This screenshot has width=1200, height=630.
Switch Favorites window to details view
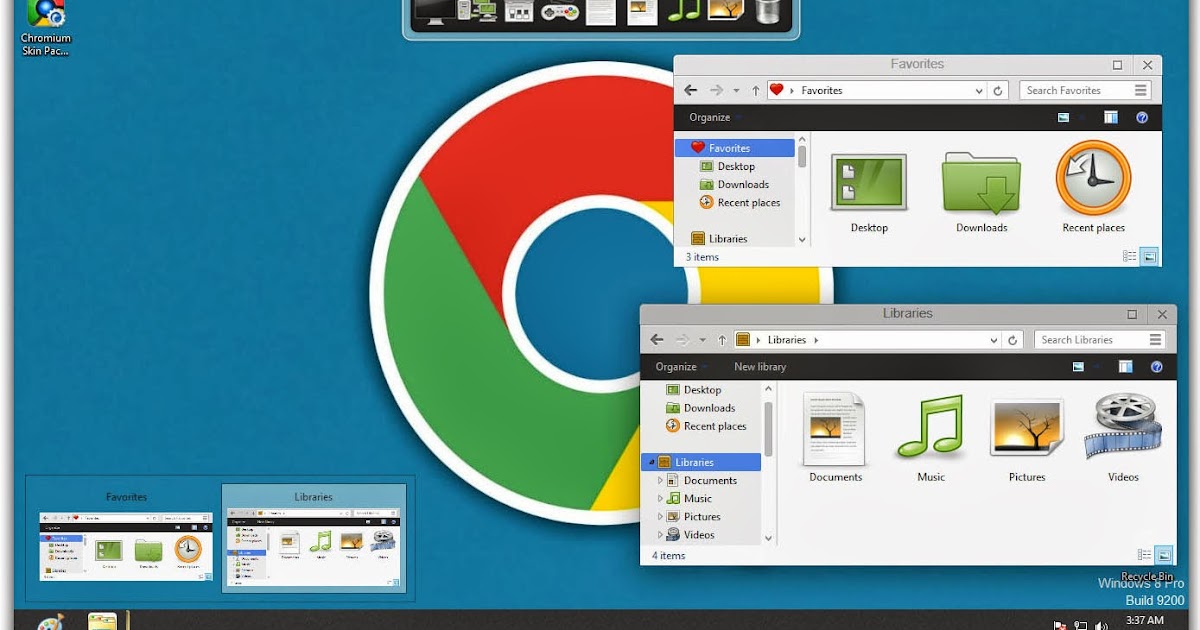pos(1130,256)
